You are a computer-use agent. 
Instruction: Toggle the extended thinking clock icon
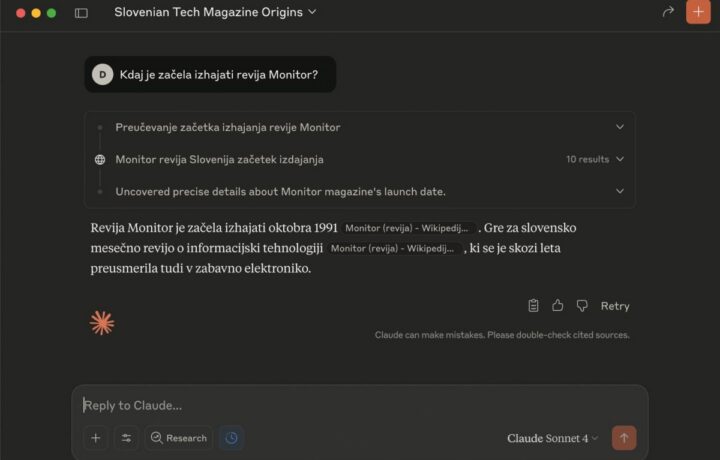(x=231, y=438)
